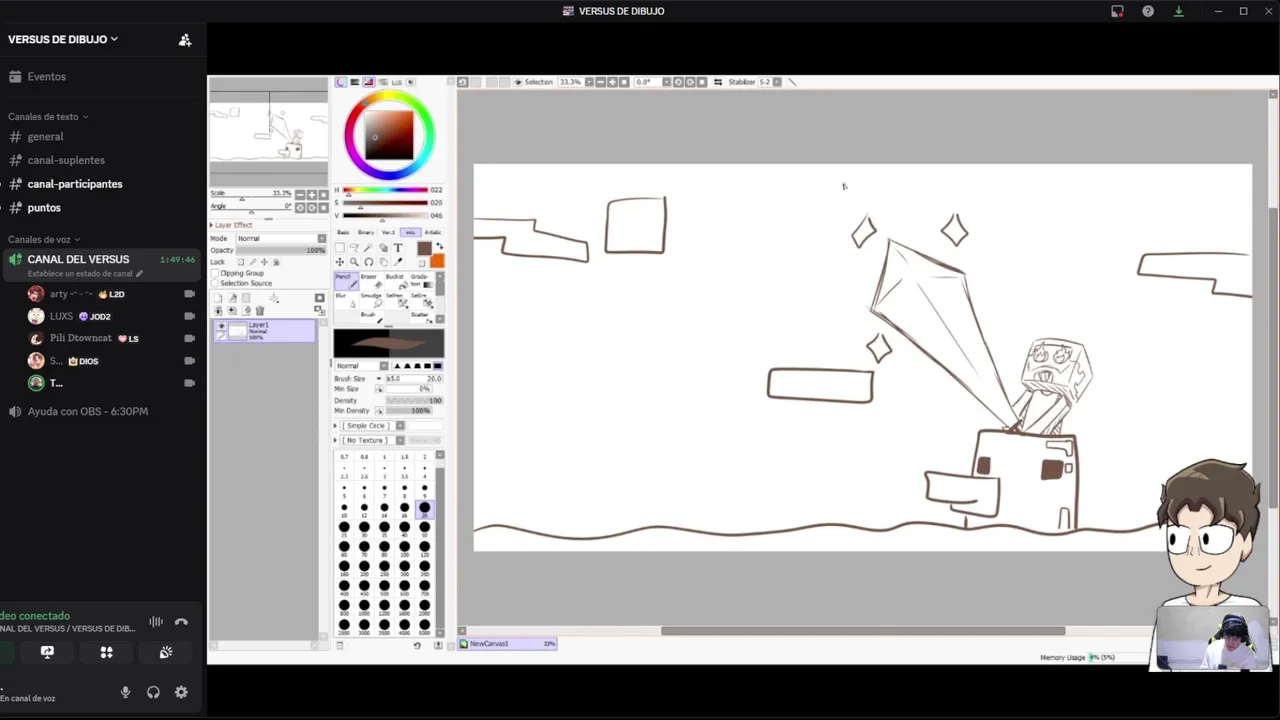The height and width of the screenshot is (720, 1280).
Task: Choose the Text tool
Action: pos(398,248)
